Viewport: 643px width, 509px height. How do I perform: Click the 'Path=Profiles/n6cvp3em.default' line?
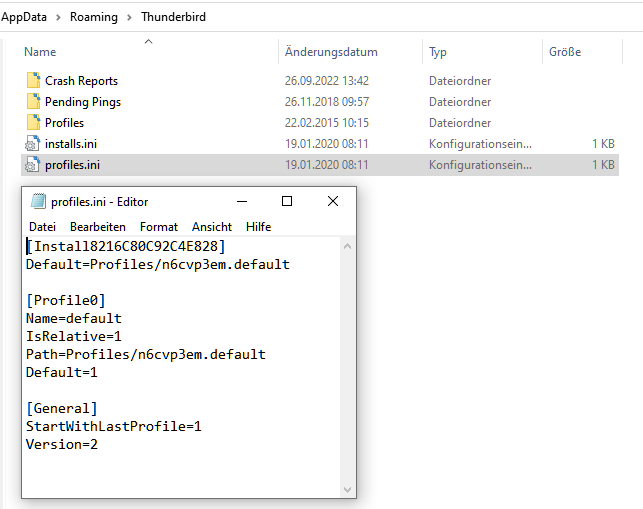[146, 354]
